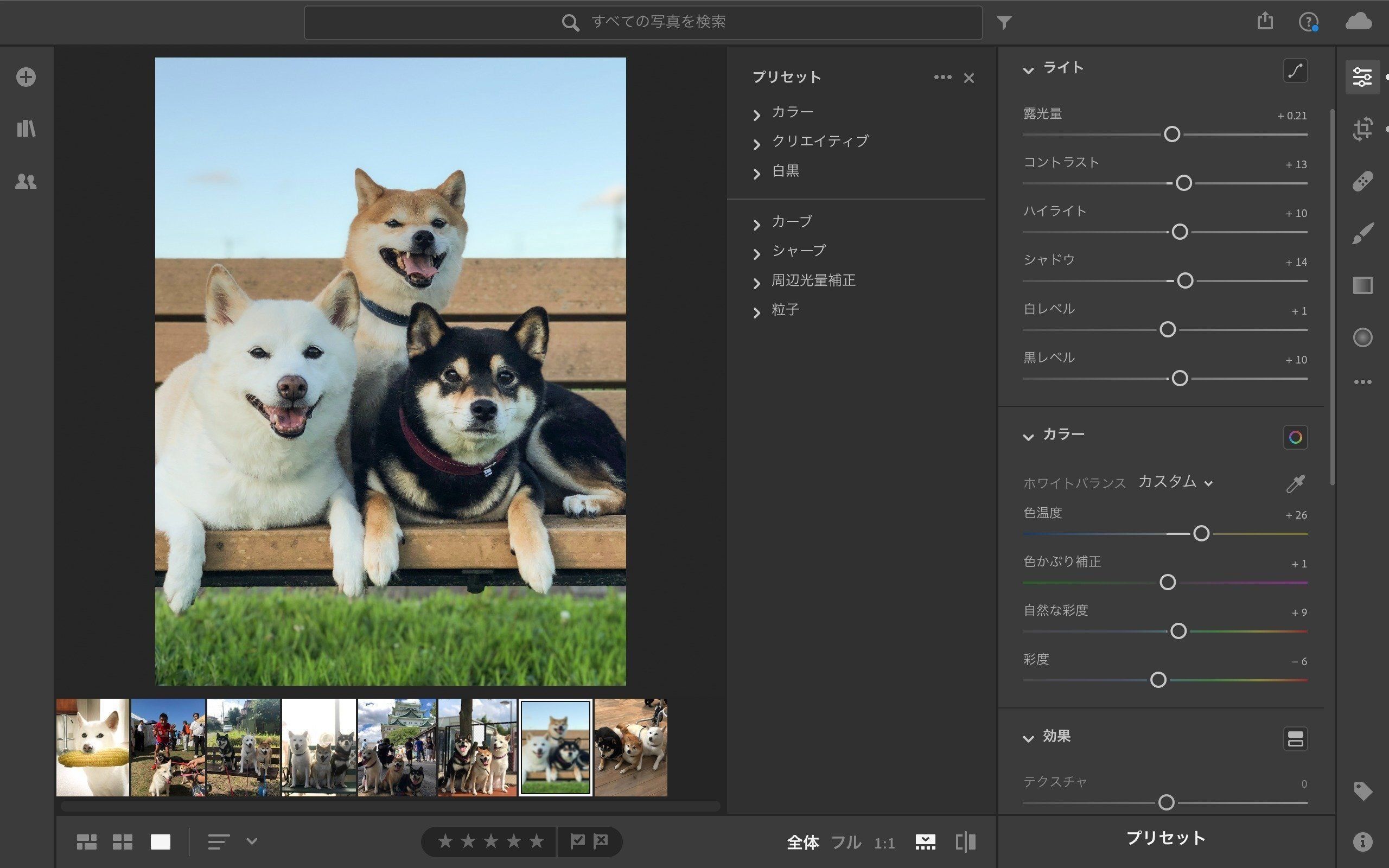Click the Add Photos plus icon

[x=26, y=77]
